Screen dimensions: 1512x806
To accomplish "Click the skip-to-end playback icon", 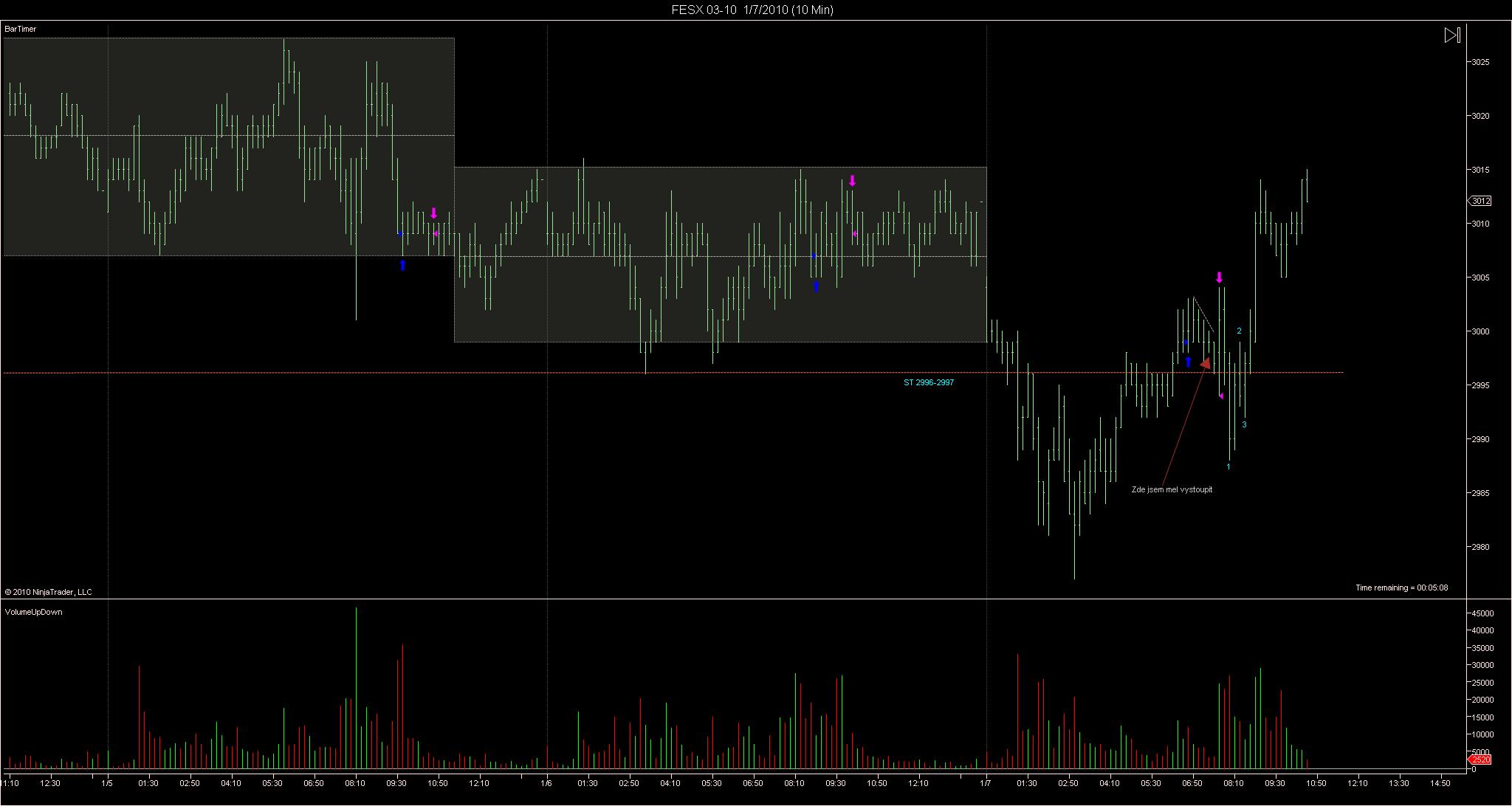I will pyautogui.click(x=1451, y=35).
